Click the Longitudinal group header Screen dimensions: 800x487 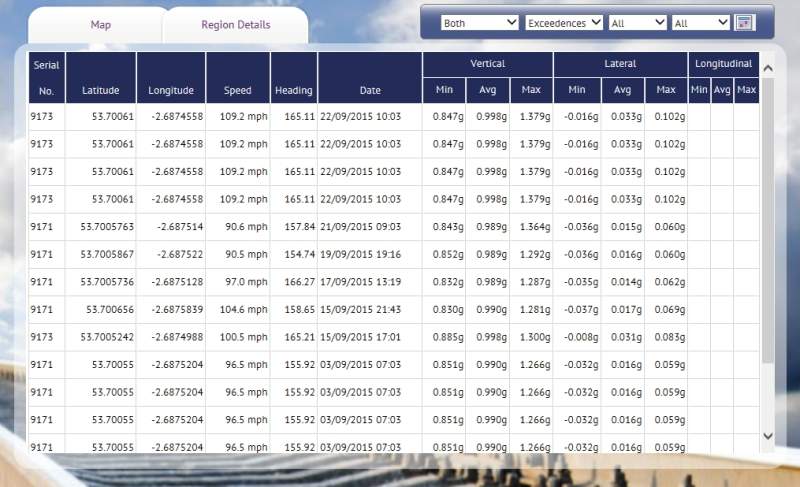[x=723, y=64]
